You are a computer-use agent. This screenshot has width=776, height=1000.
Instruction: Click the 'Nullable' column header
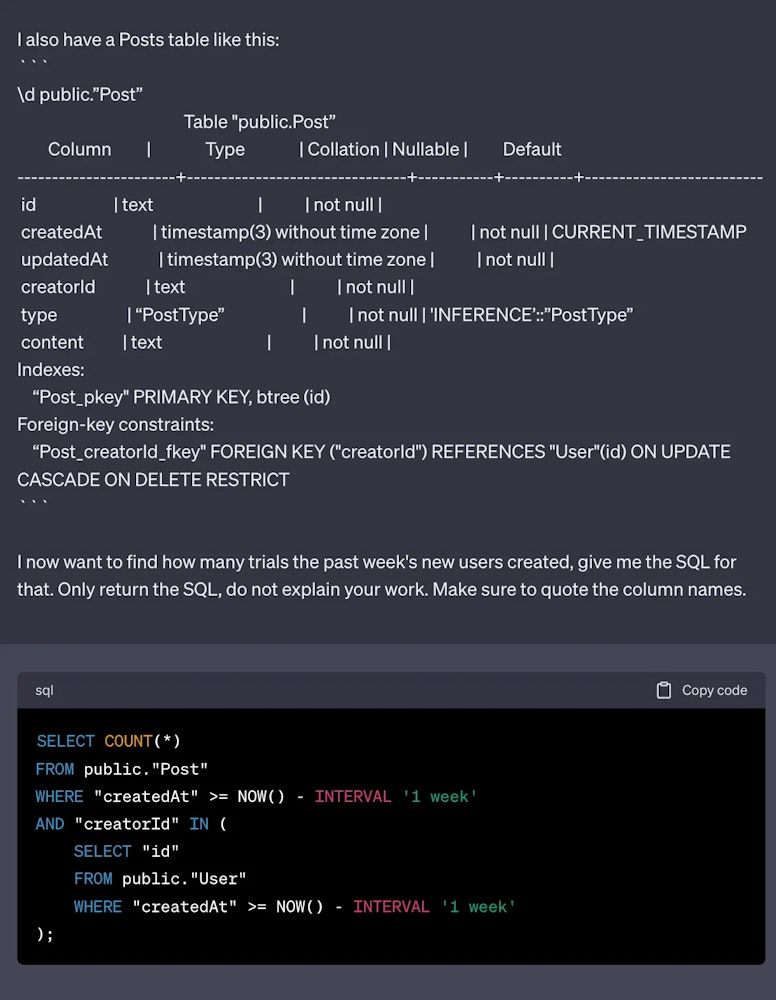425,149
